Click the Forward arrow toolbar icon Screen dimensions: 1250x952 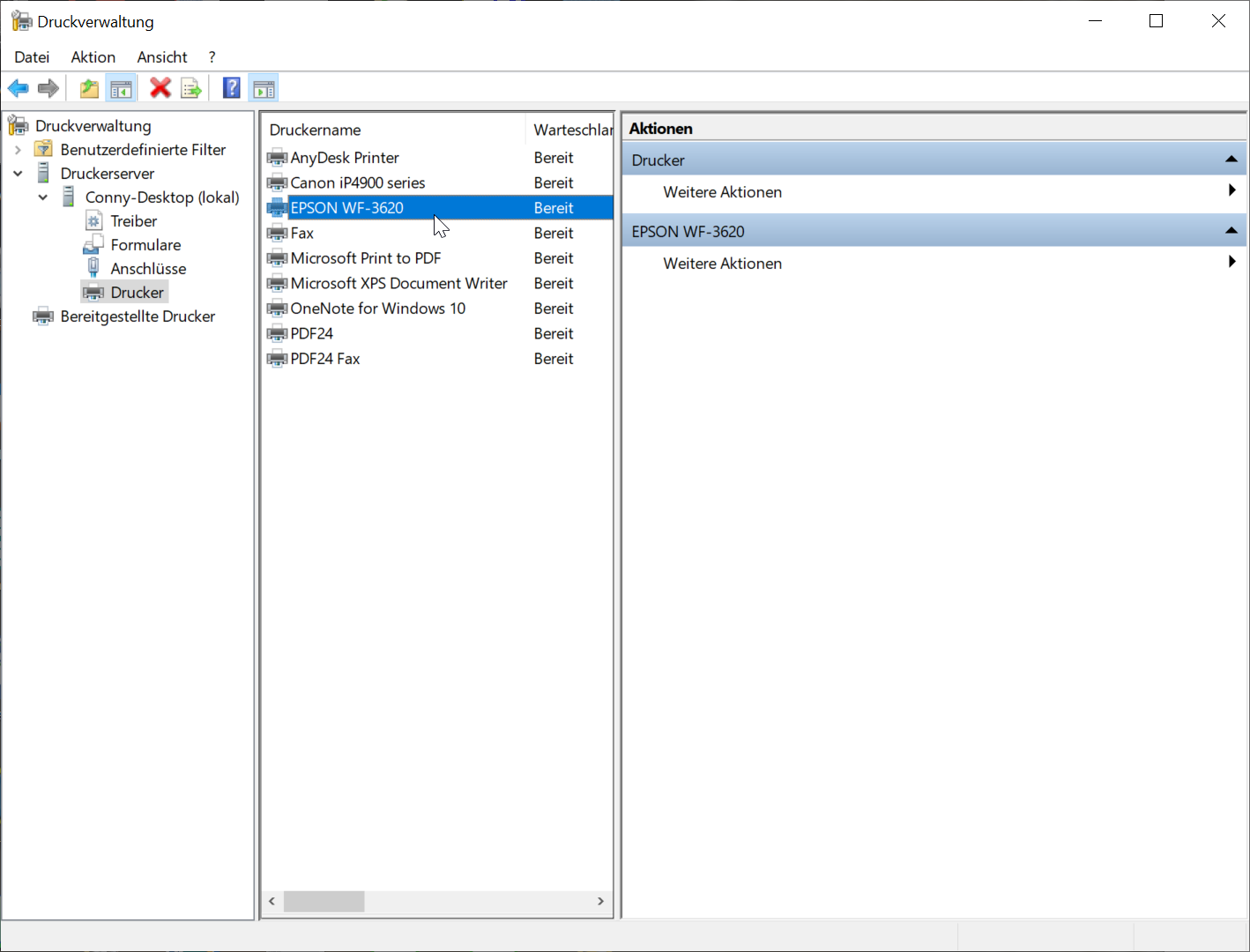point(48,88)
